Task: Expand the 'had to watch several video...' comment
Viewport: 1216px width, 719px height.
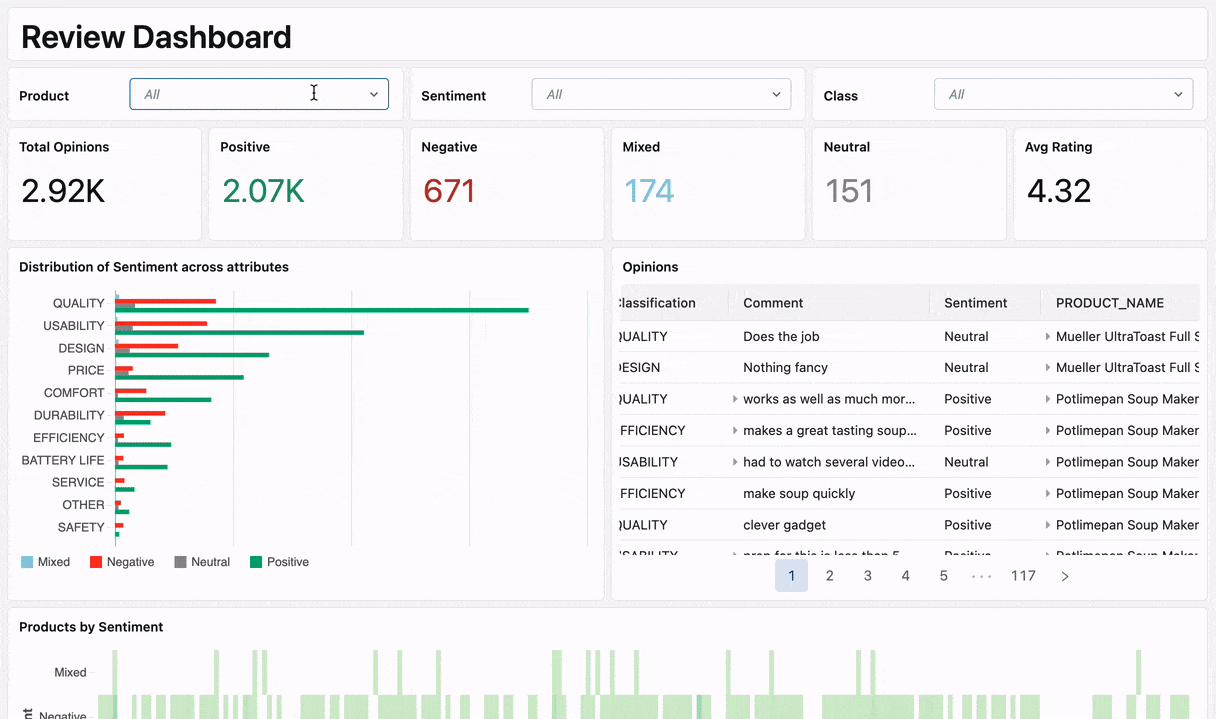Action: pyautogui.click(x=735, y=462)
